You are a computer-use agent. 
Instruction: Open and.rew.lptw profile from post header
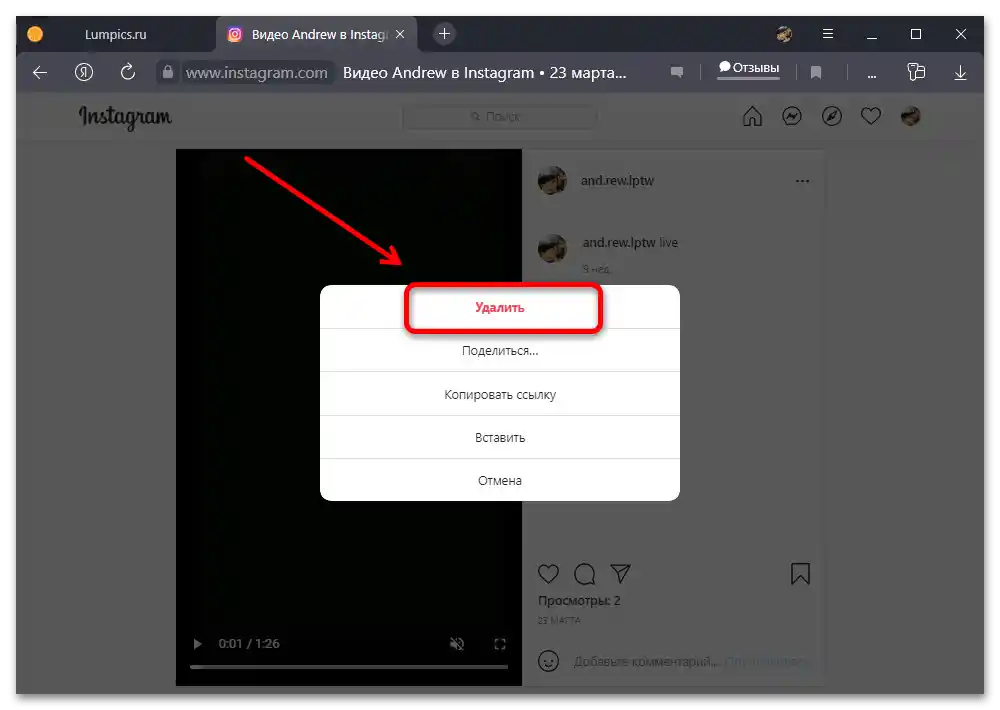617,181
